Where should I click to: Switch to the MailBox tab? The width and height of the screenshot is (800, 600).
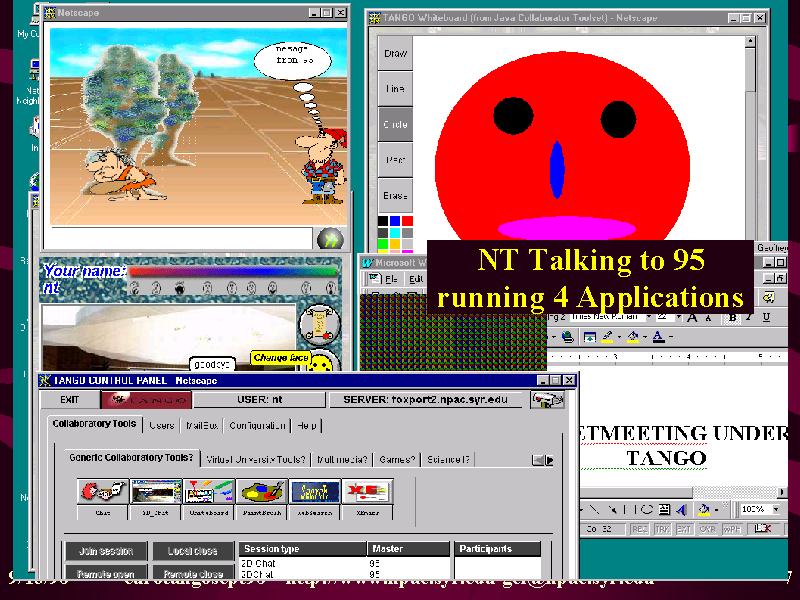(202, 425)
